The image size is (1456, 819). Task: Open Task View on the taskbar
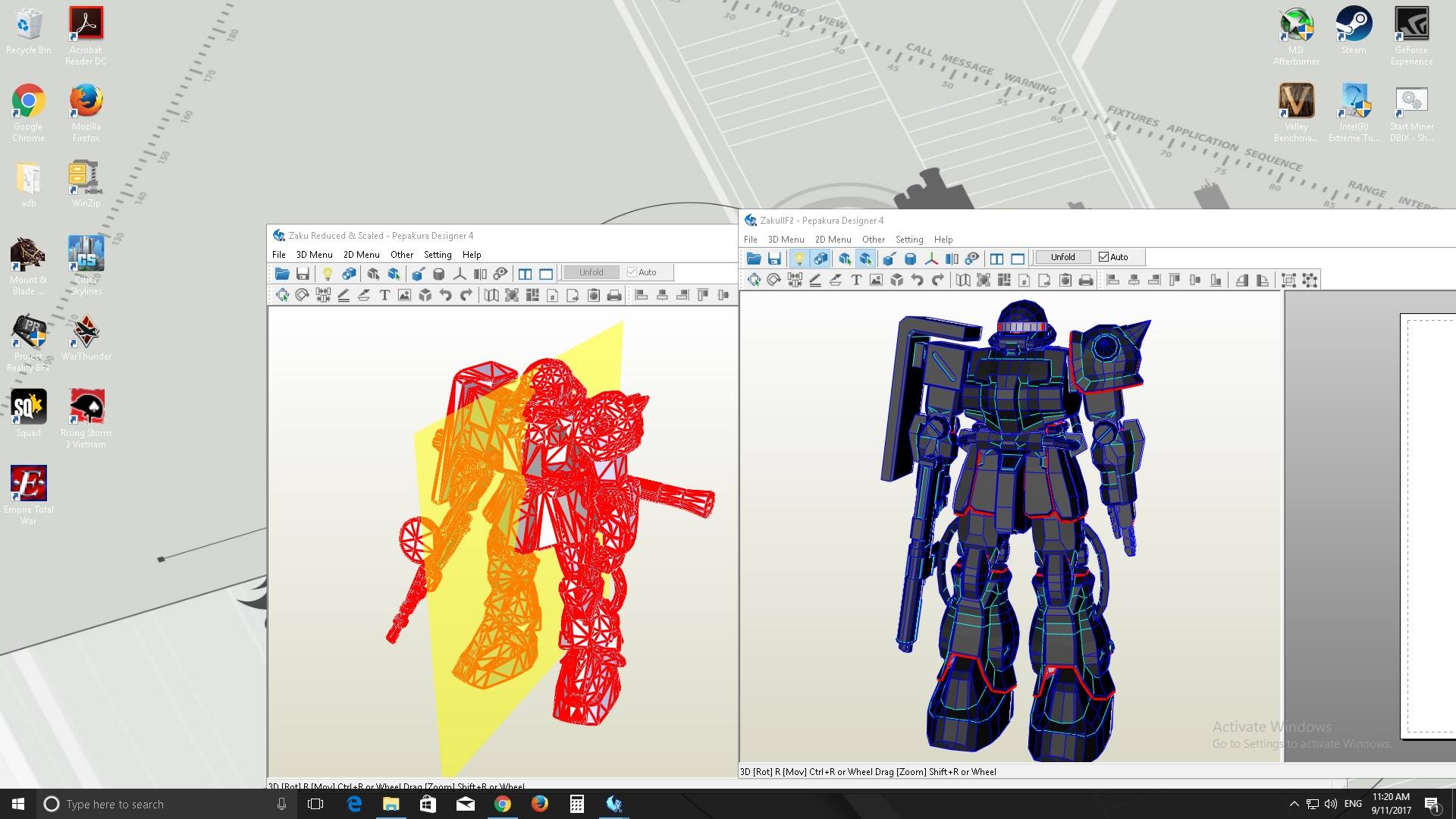315,804
